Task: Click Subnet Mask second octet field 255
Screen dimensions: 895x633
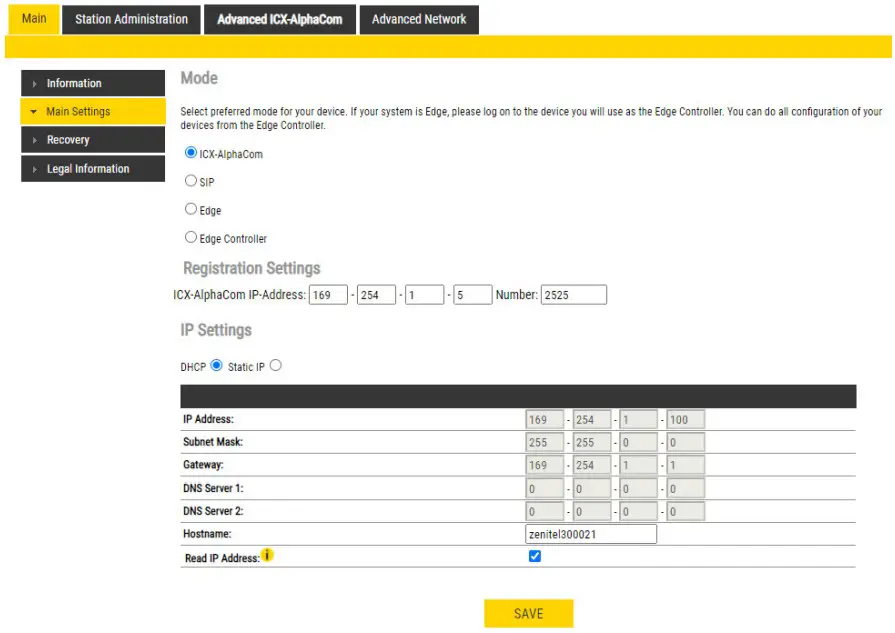Action: [591, 442]
